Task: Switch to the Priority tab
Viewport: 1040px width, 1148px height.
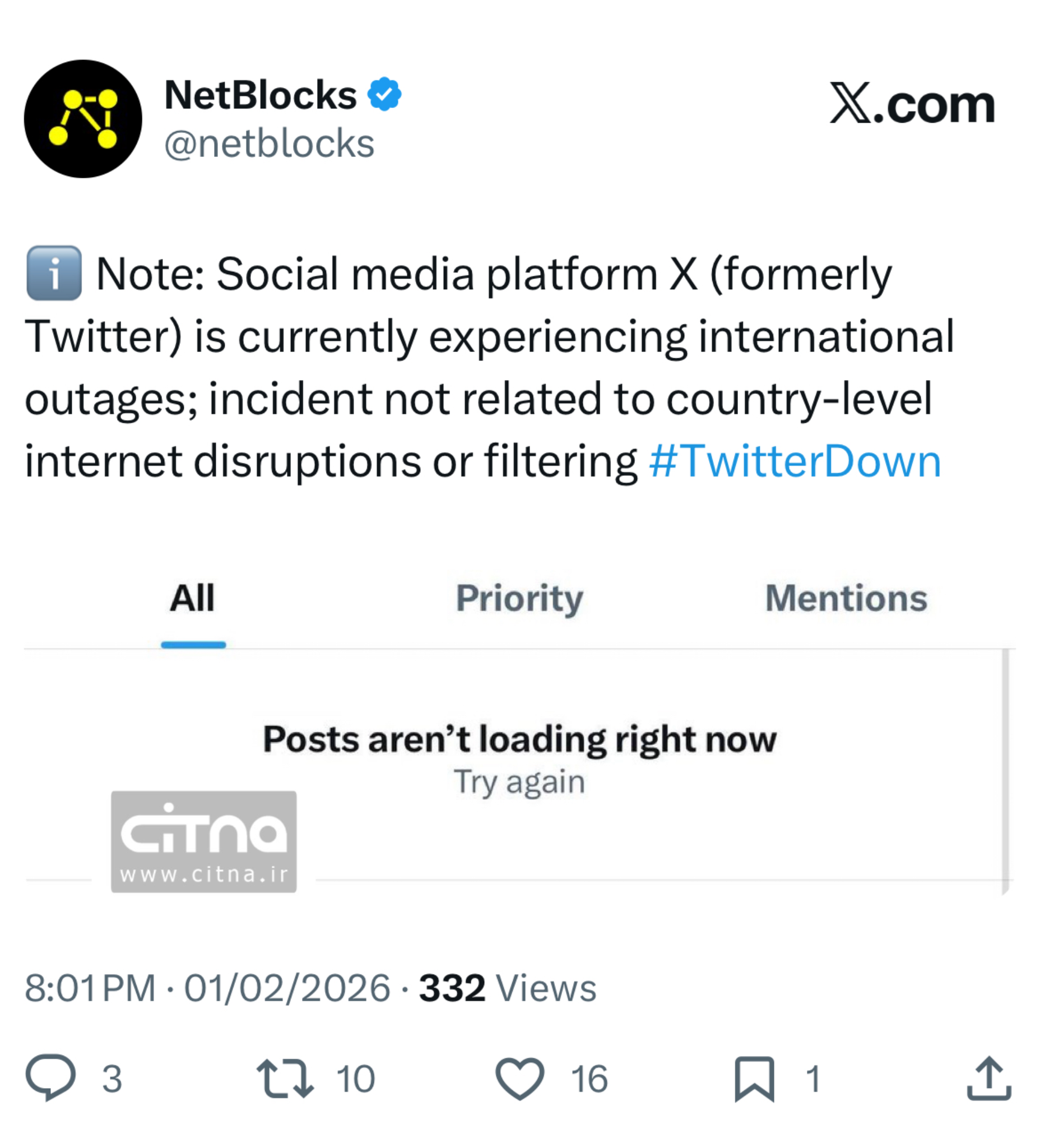Action: pyautogui.click(x=519, y=599)
